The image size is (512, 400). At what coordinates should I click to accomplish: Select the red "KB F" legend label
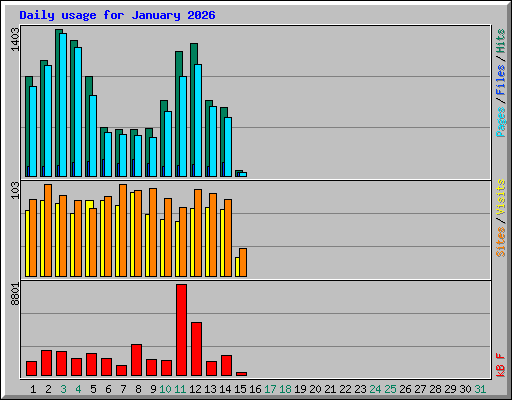(501, 365)
